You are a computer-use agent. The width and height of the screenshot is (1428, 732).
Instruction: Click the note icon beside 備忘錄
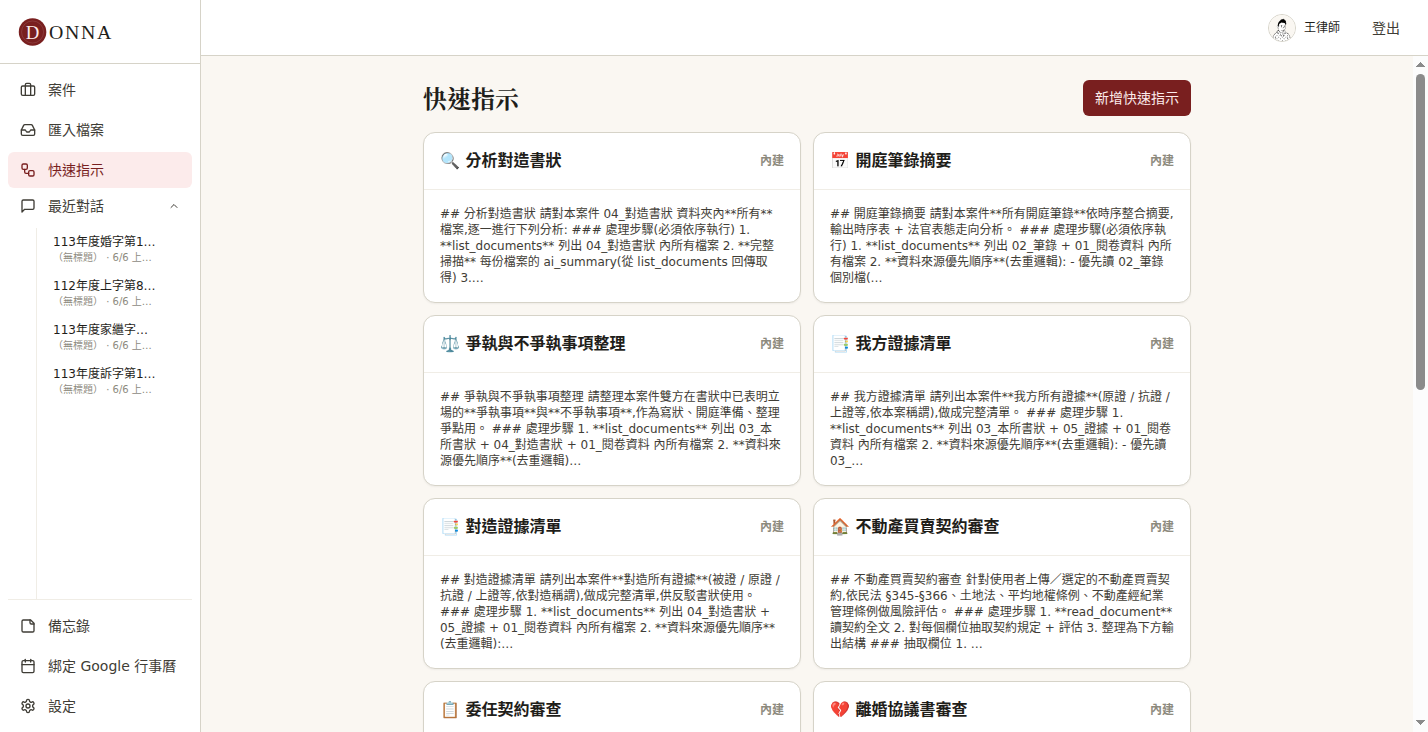(28, 626)
